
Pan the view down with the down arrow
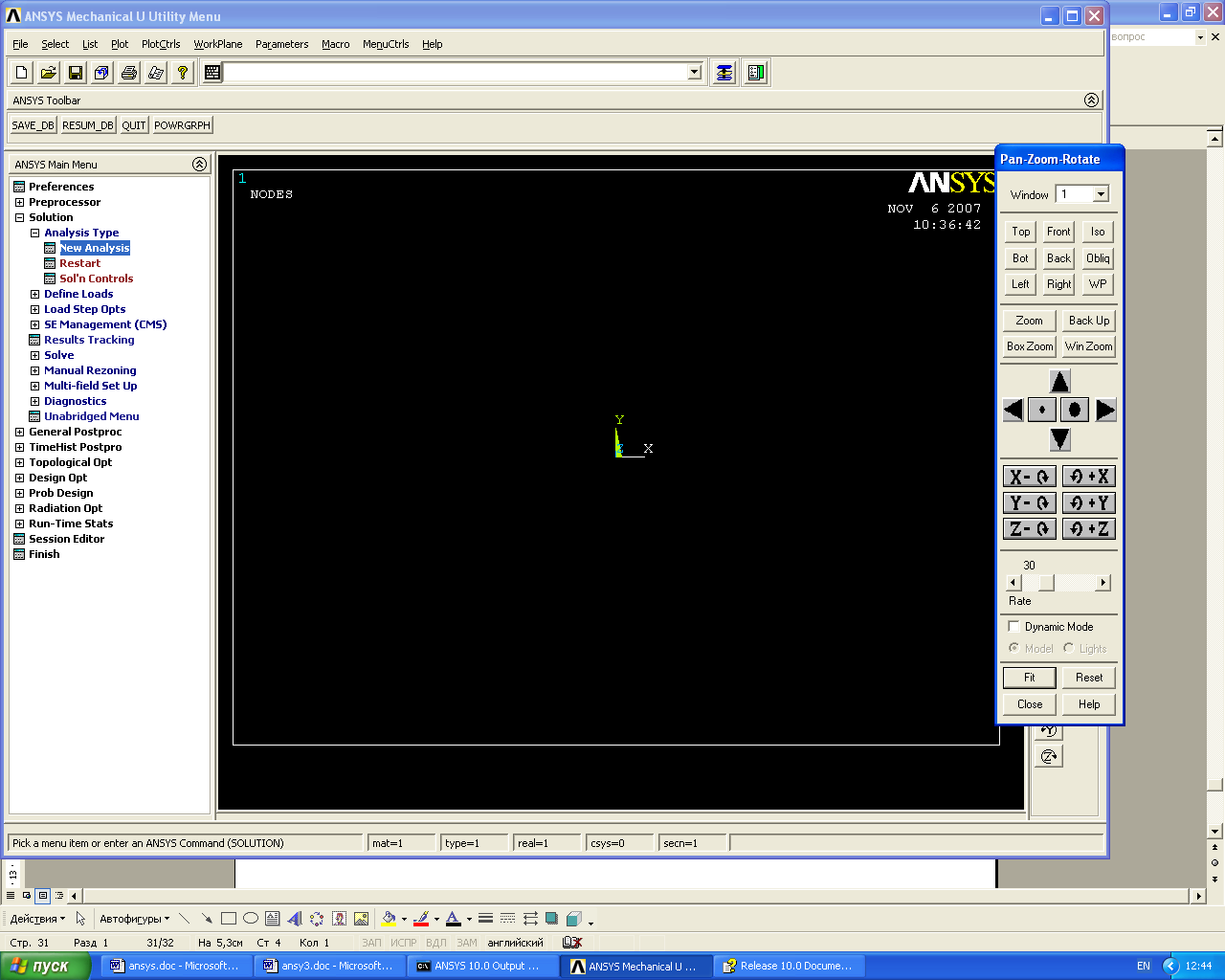coord(1059,439)
